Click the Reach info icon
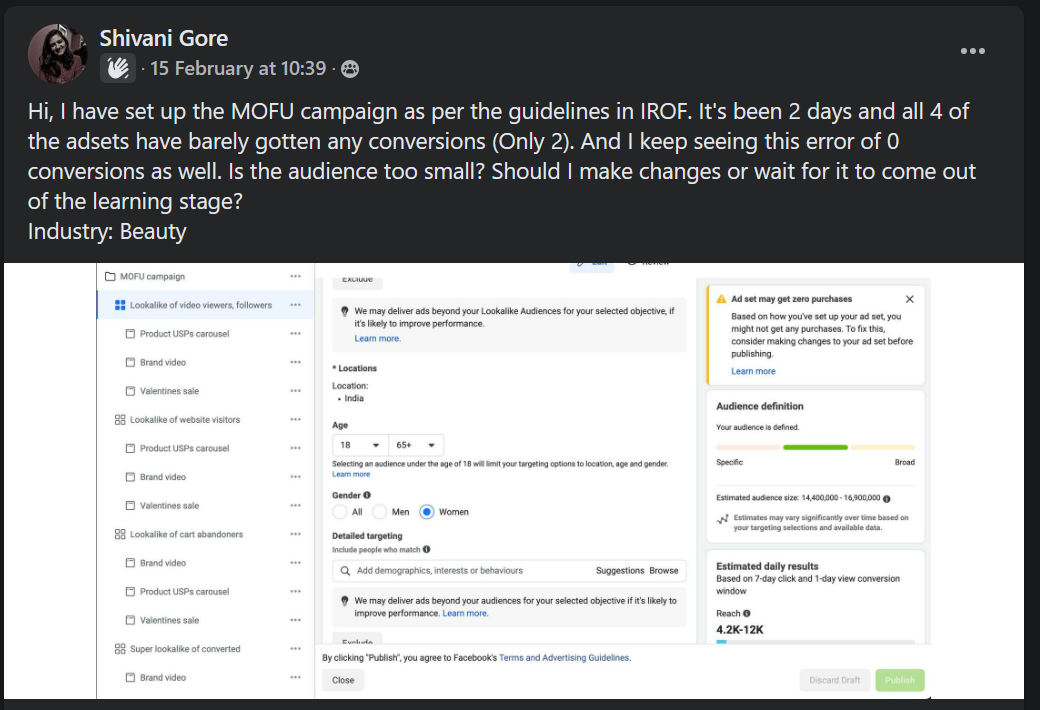Viewport: 1040px width, 710px height. tap(747, 613)
